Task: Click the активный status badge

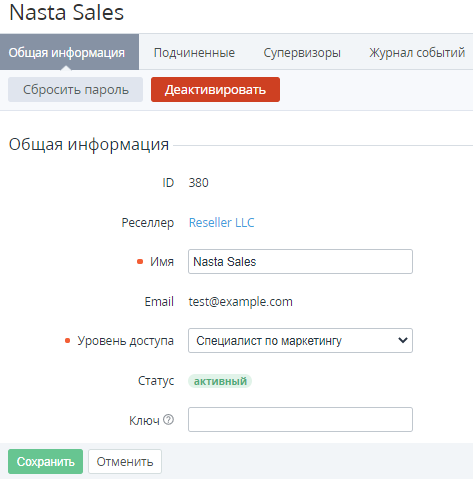Action: (x=220, y=381)
